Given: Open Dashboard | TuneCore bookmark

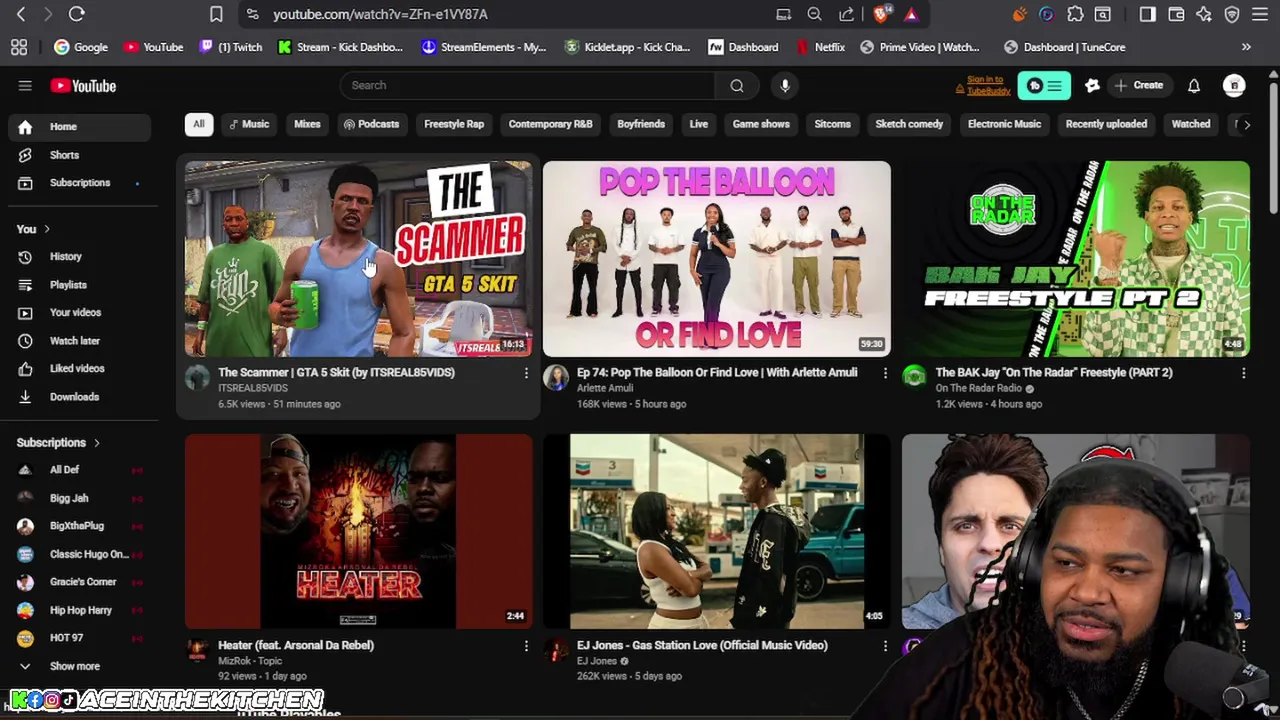Looking at the screenshot, I should click(1065, 47).
